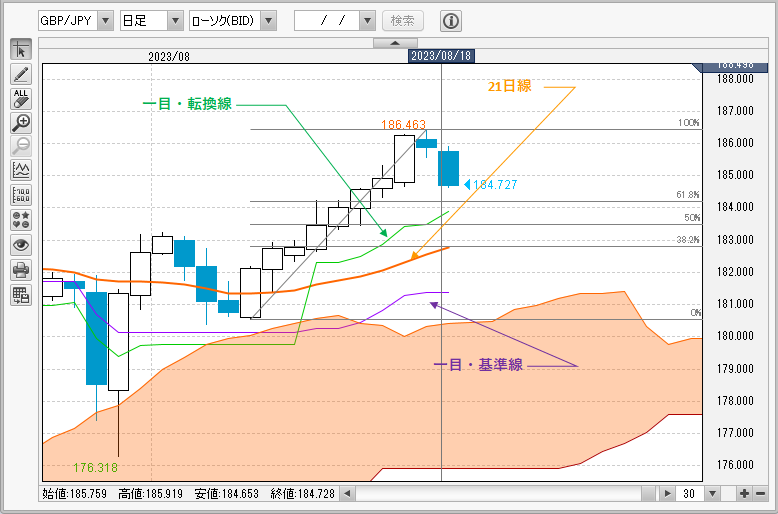Click the 176.318 low price label
This screenshot has width=778, height=514.
(x=95, y=467)
